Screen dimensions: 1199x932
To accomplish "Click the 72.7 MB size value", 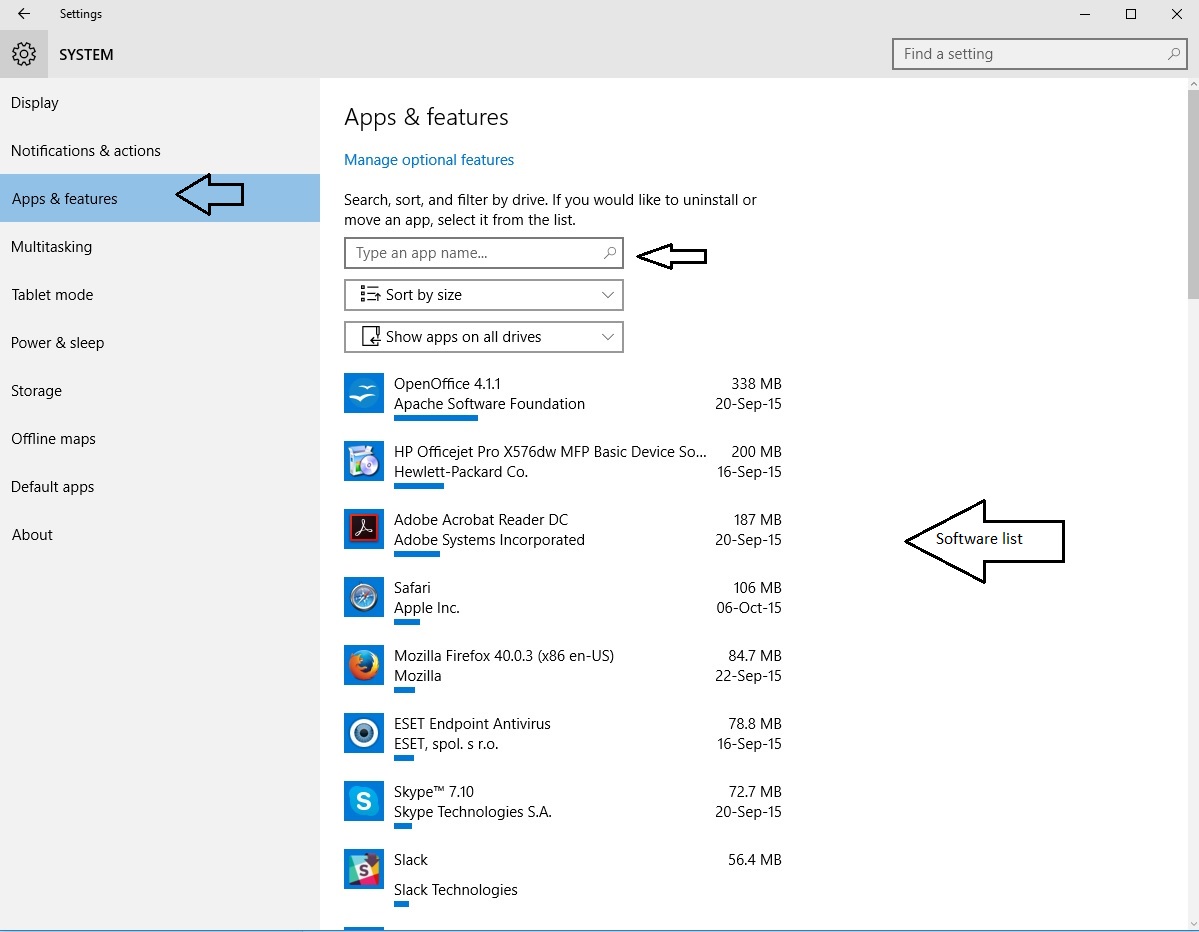I will tap(755, 792).
